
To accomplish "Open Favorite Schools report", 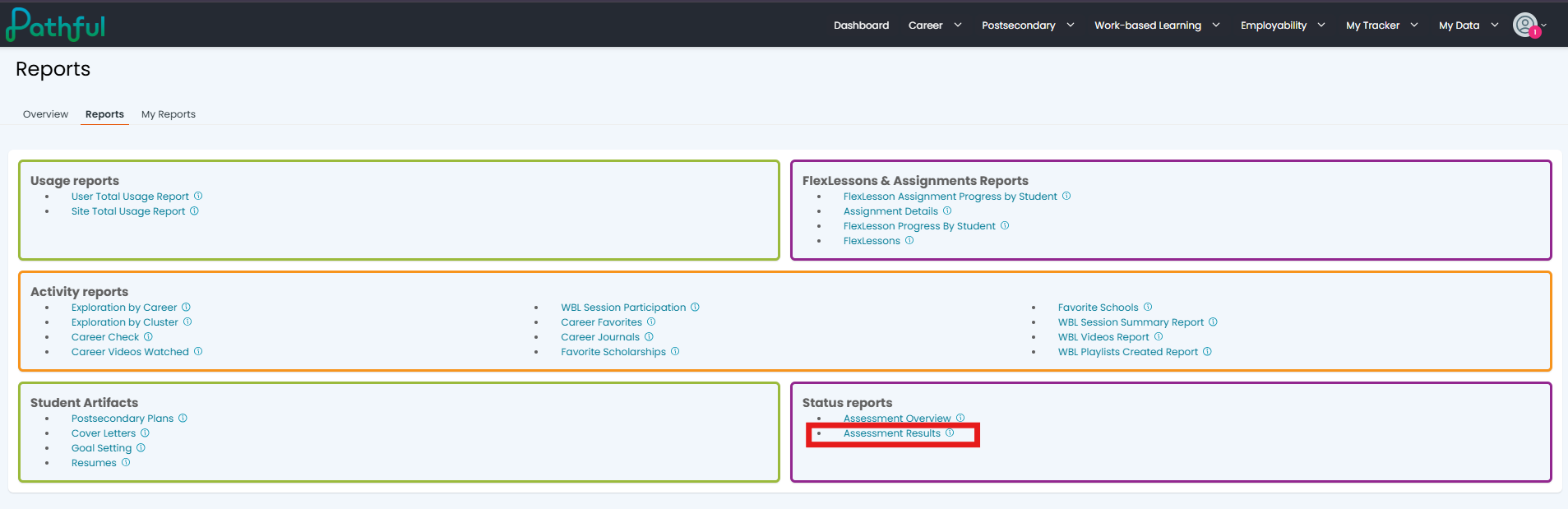I will 1099,308.
